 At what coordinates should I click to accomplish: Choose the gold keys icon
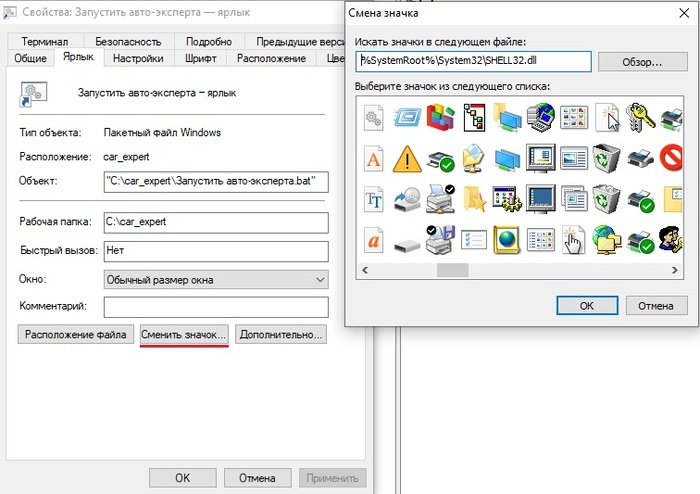pyautogui.click(x=639, y=118)
